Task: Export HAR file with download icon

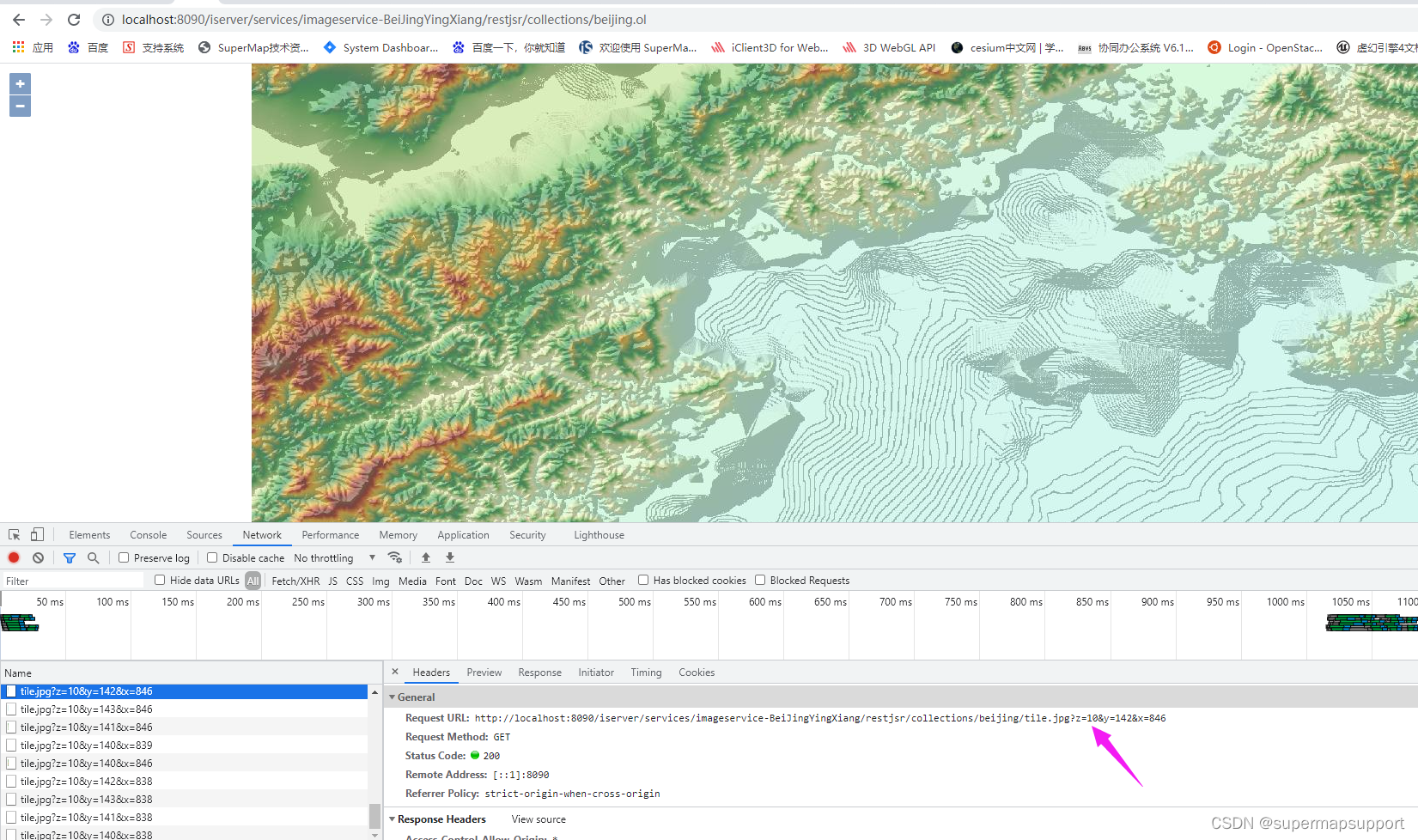Action: pyautogui.click(x=449, y=557)
